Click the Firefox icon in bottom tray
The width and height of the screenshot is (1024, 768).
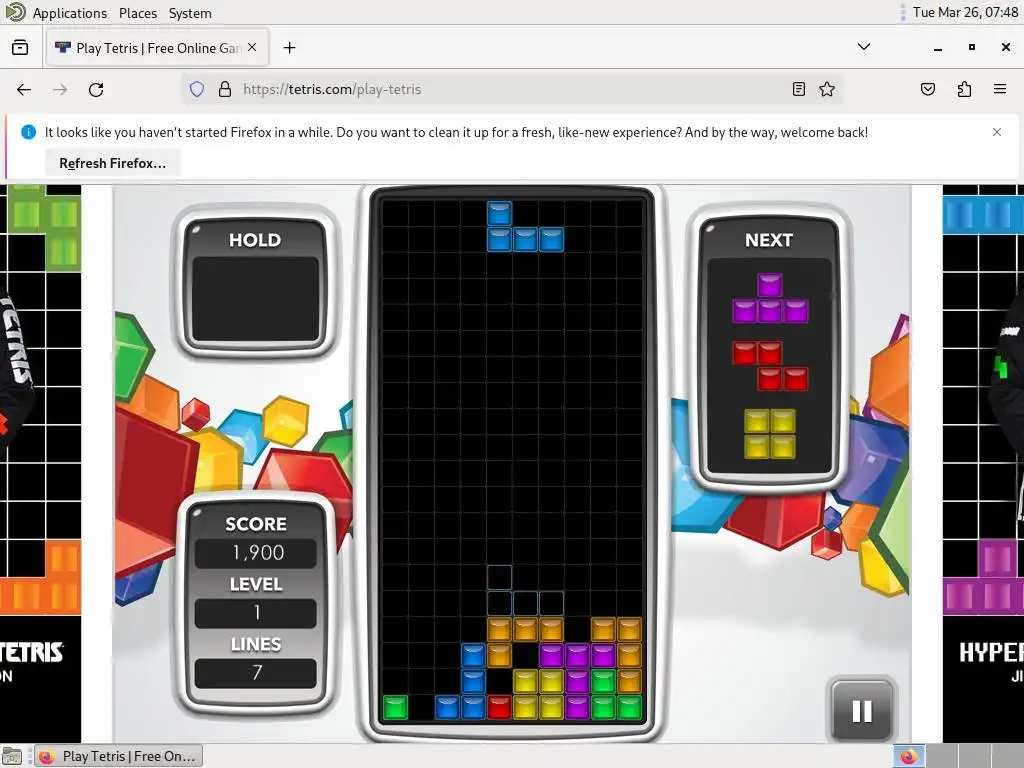(908, 756)
